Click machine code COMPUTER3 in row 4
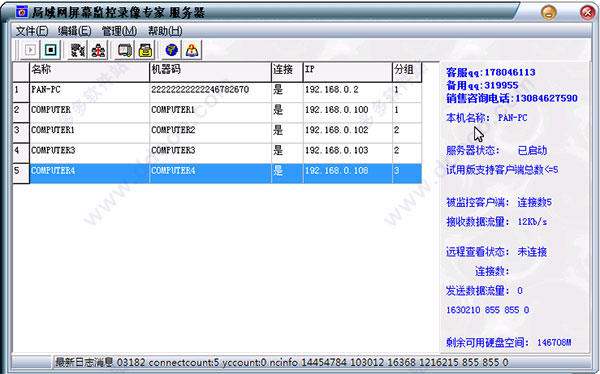600x374 pixels. tap(210, 153)
